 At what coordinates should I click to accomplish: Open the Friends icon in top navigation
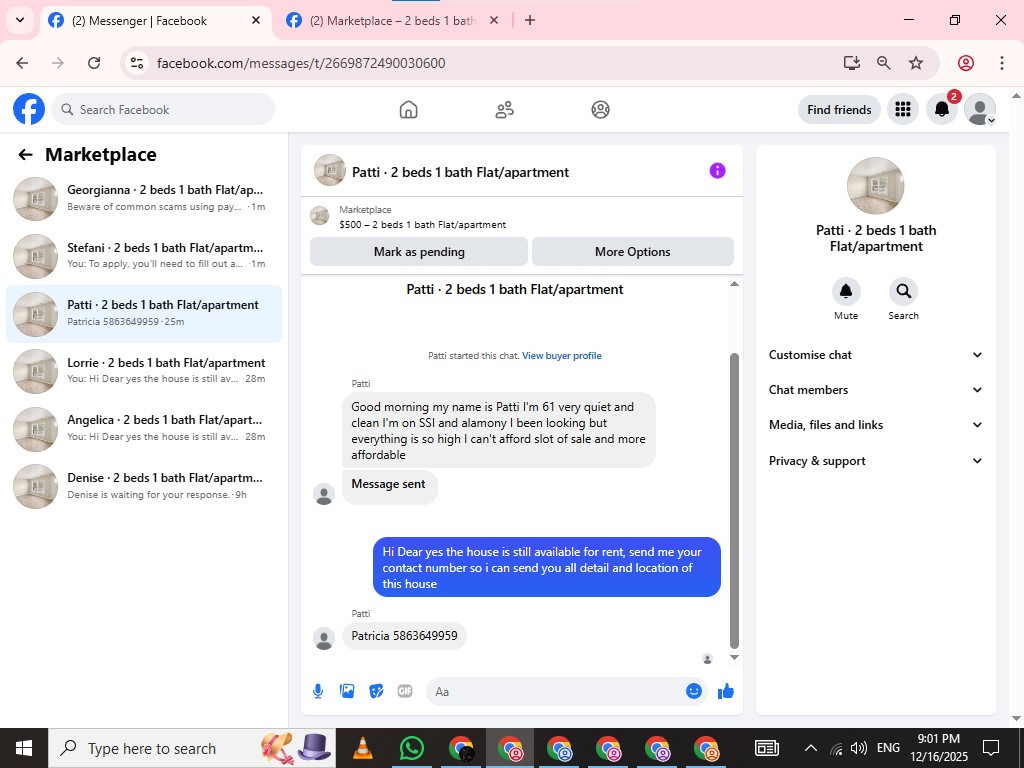pyautogui.click(x=504, y=110)
